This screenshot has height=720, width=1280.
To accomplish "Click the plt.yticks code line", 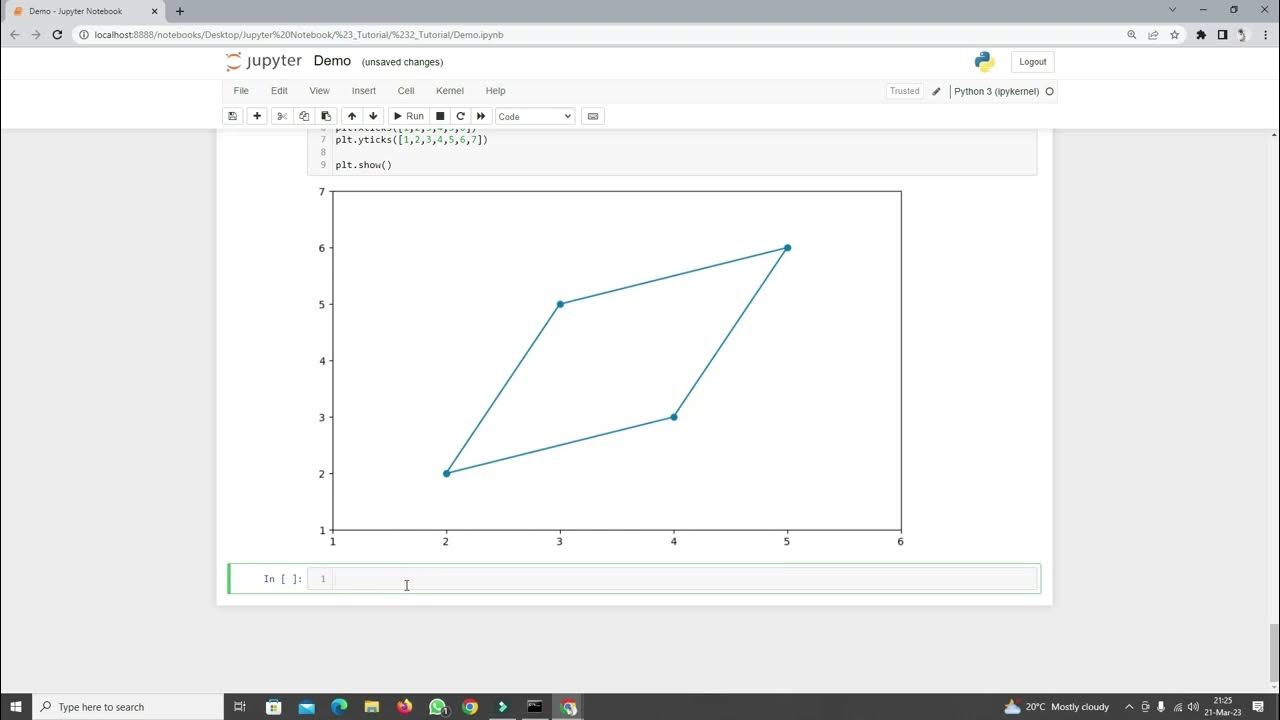I will [411, 140].
